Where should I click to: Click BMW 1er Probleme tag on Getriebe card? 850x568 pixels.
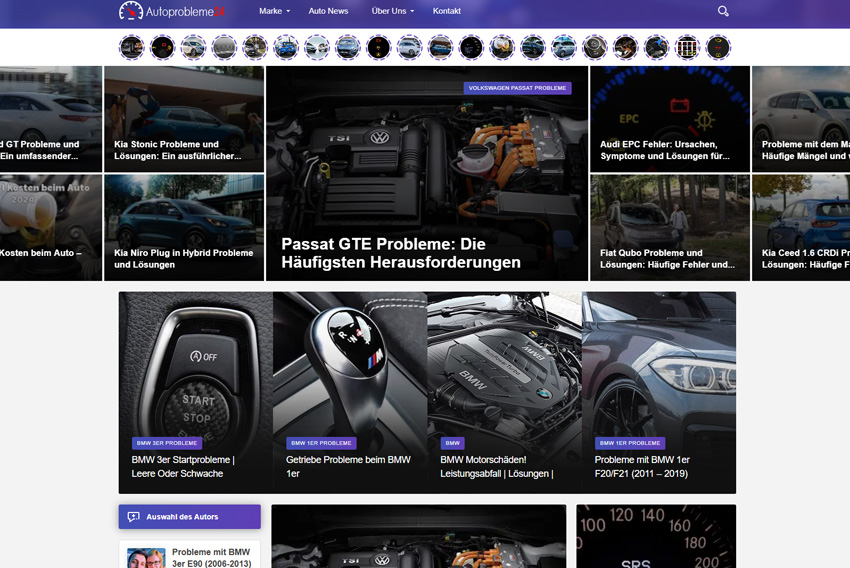pos(321,443)
